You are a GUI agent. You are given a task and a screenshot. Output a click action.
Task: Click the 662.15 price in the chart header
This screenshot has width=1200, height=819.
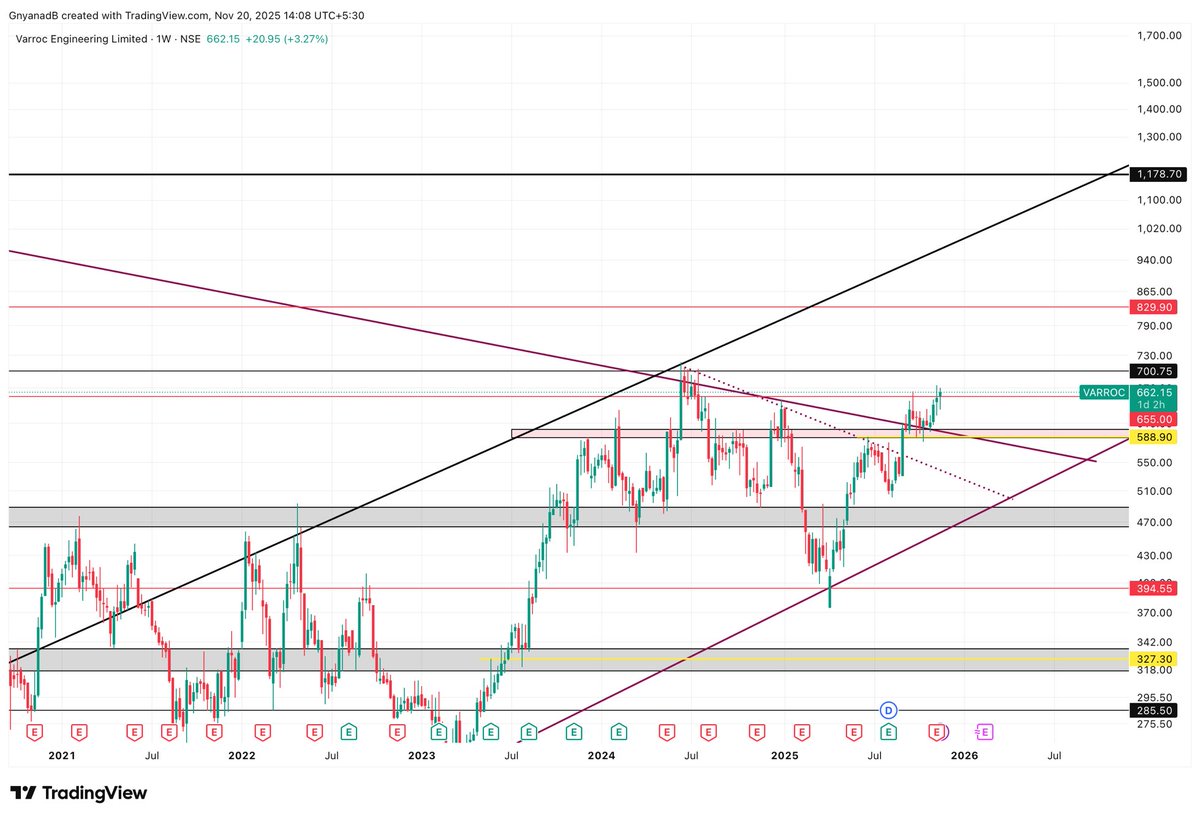click(225, 39)
